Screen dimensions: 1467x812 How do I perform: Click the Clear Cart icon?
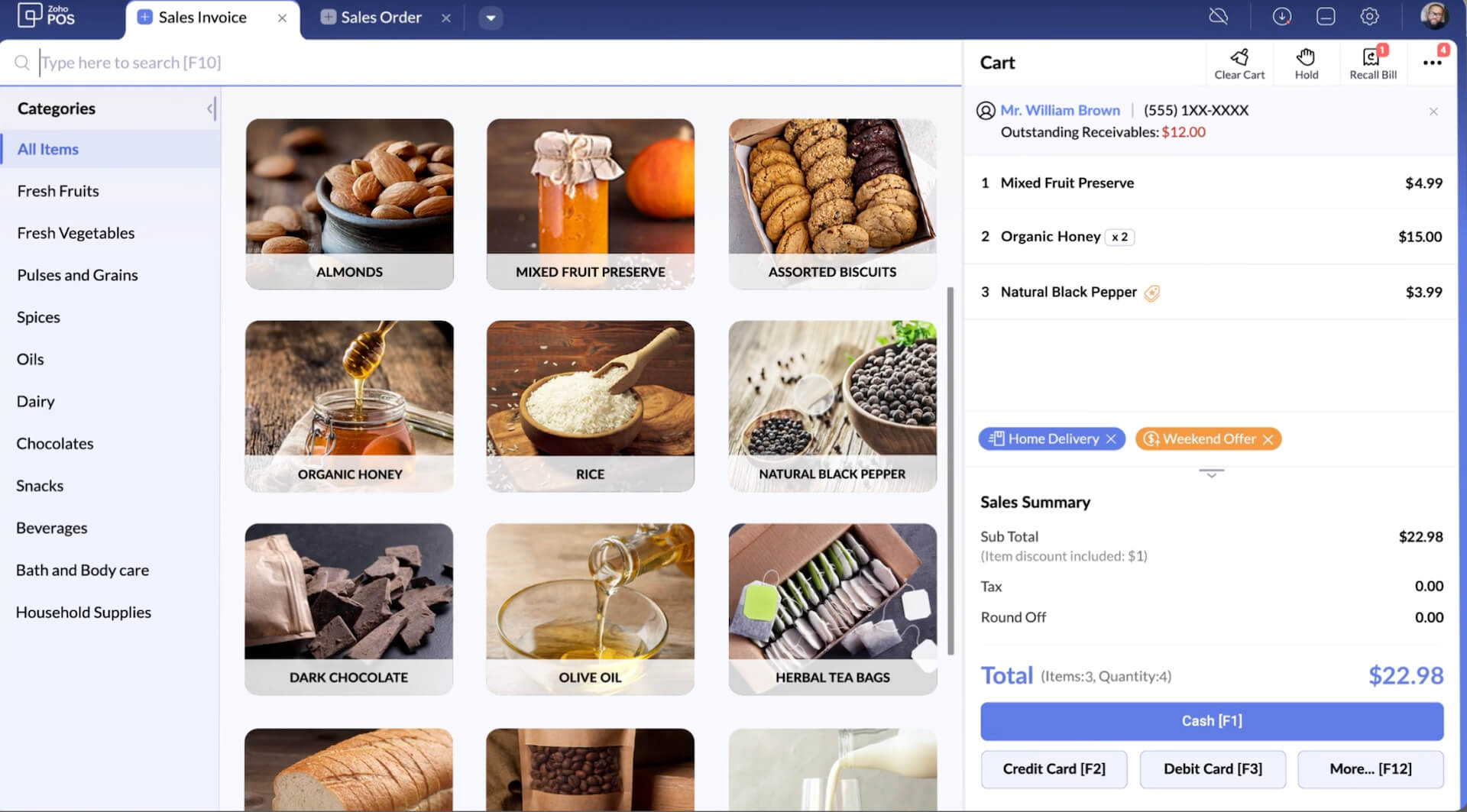coord(1239,63)
